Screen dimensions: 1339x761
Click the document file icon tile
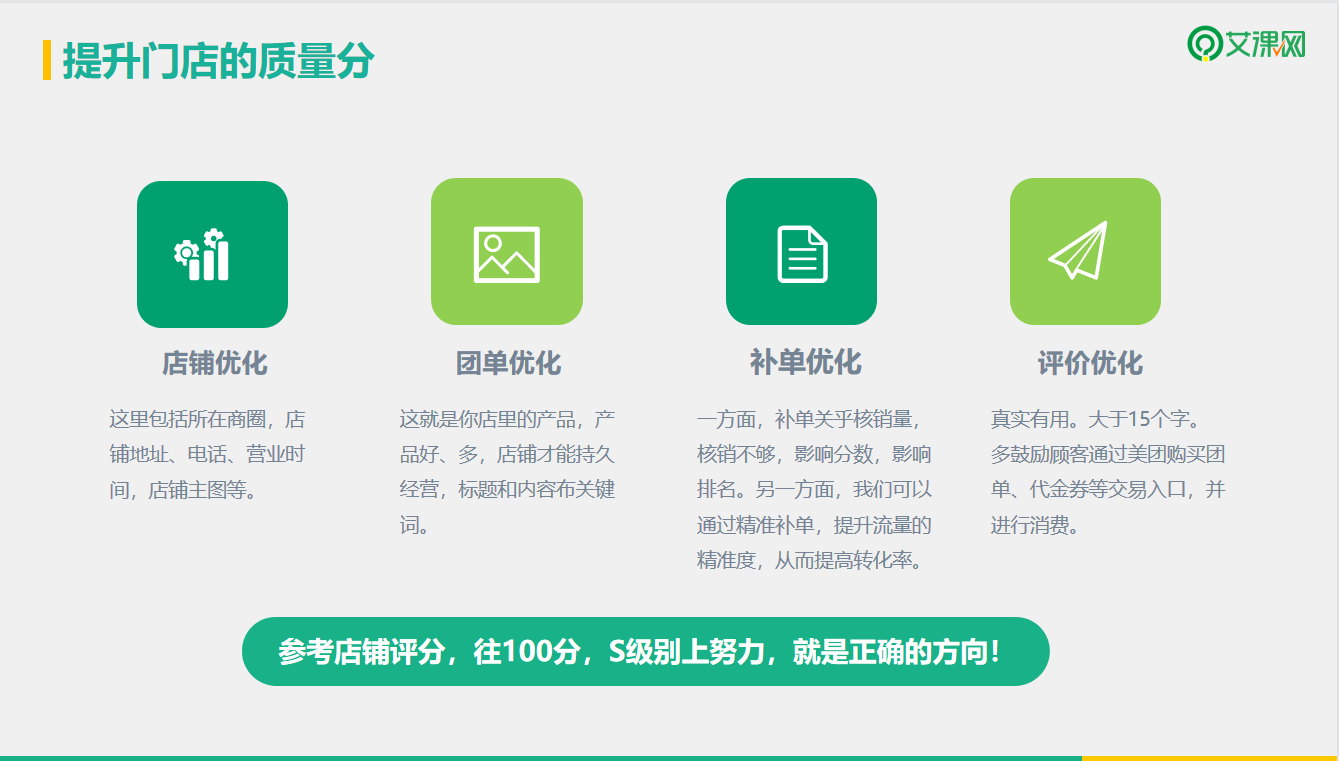click(x=801, y=252)
